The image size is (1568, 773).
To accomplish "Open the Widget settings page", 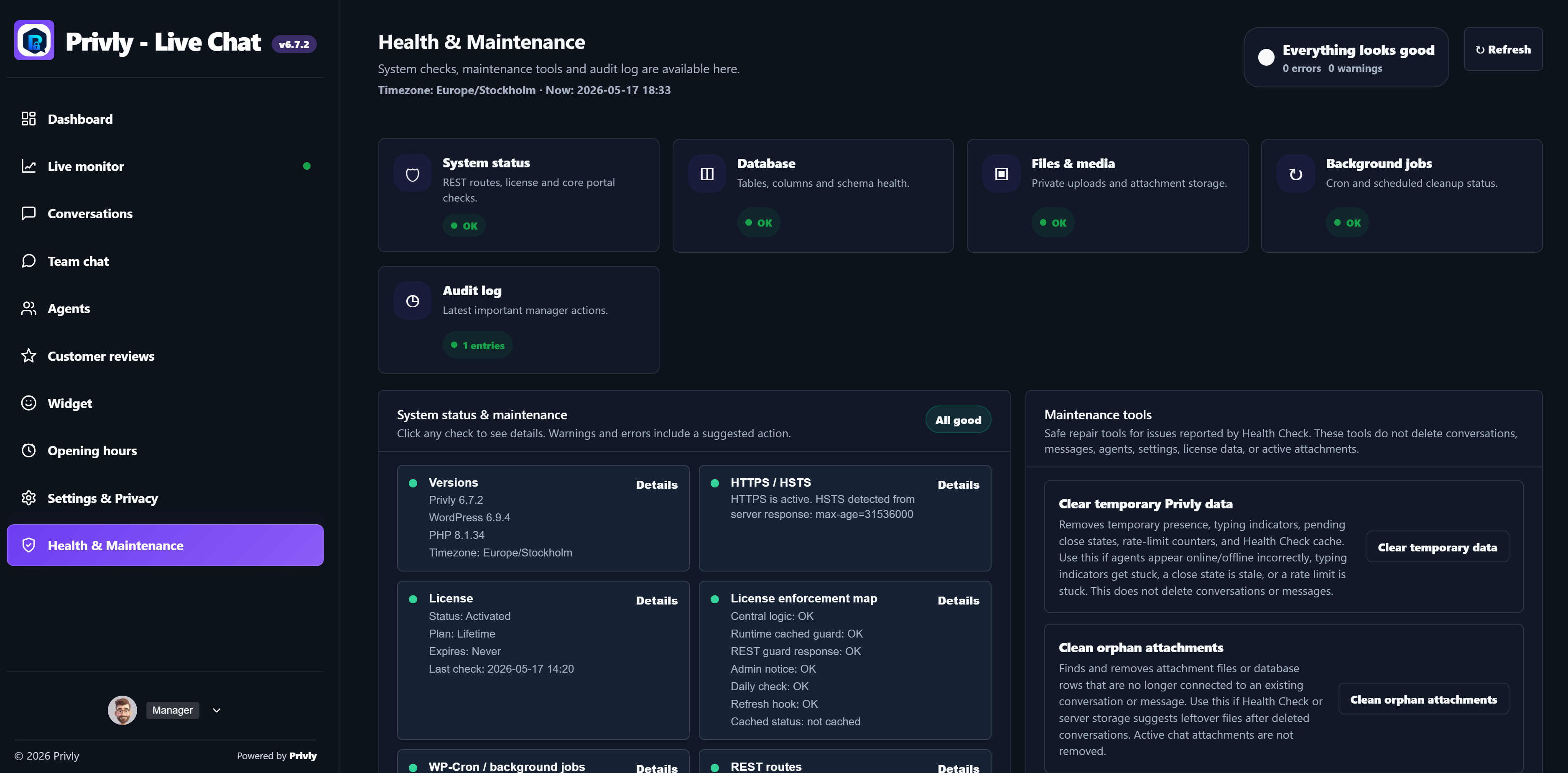I will tap(165, 403).
